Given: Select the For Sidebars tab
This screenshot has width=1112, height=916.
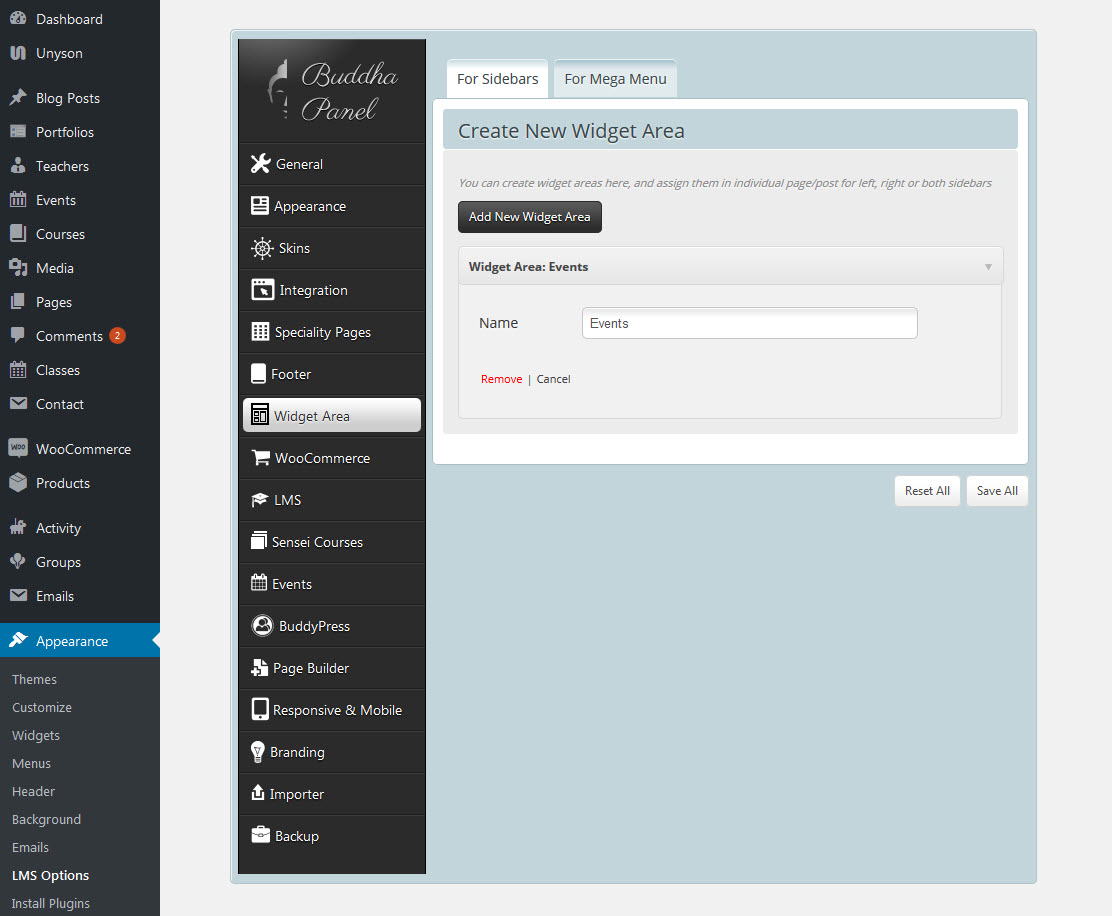Looking at the screenshot, I should [x=497, y=79].
